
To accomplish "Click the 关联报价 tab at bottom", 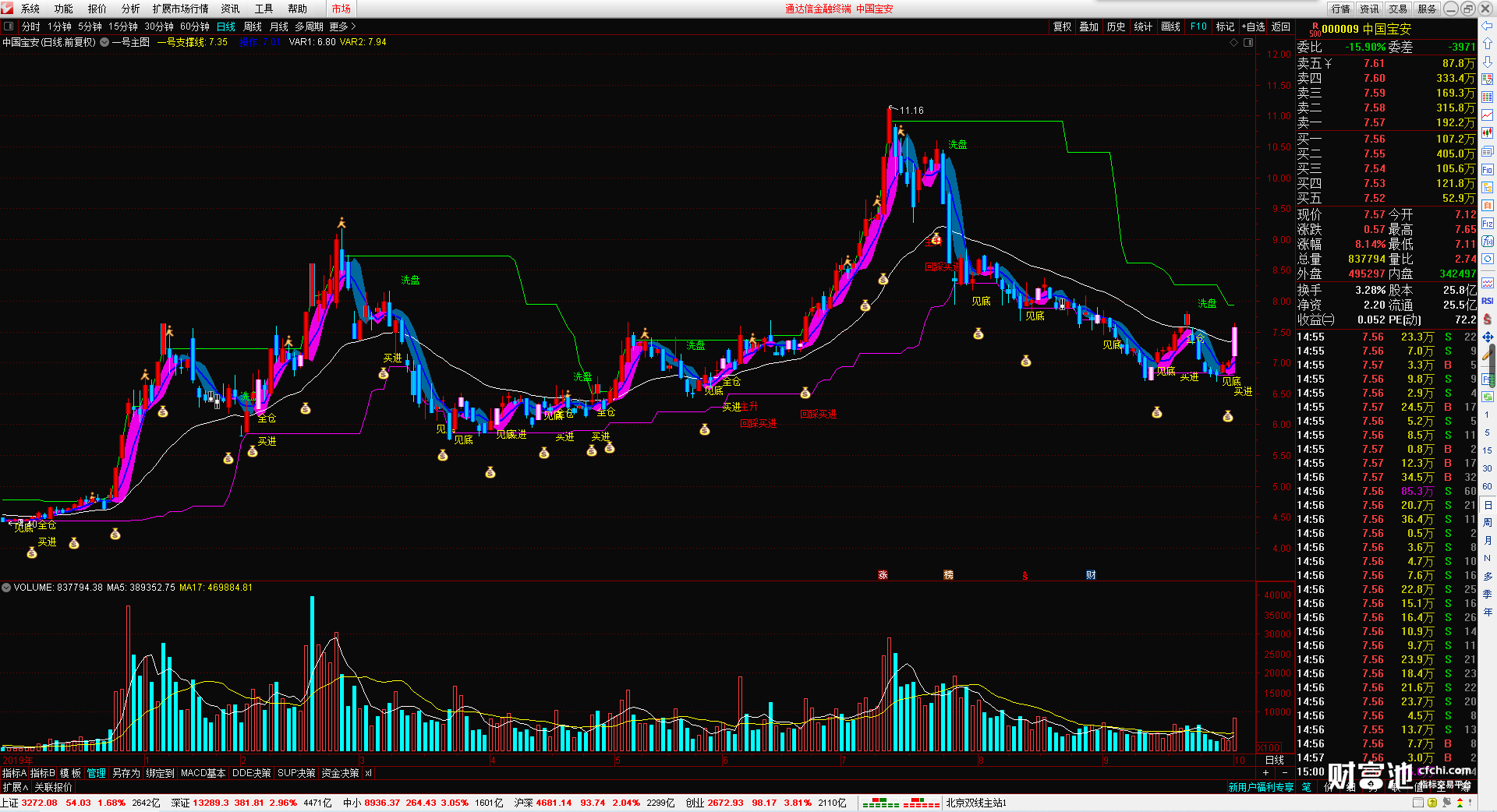I will pyautogui.click(x=53, y=787).
